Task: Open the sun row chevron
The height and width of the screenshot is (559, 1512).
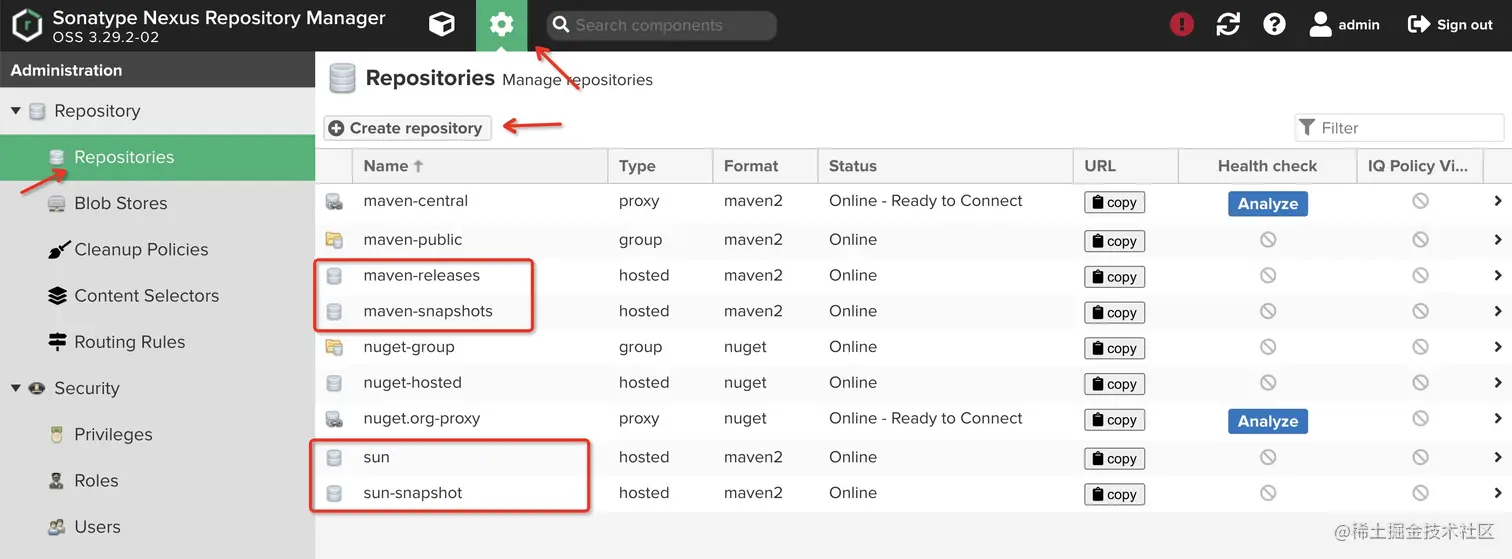Action: pos(1497,457)
